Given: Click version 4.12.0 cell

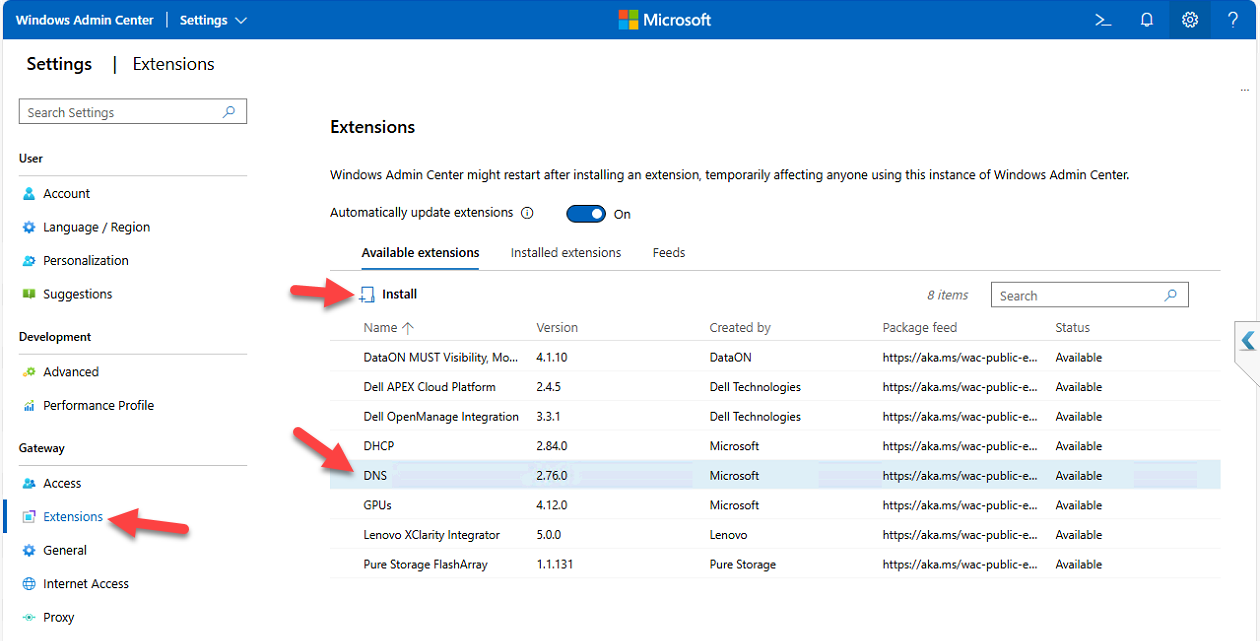Looking at the screenshot, I should coord(552,505).
